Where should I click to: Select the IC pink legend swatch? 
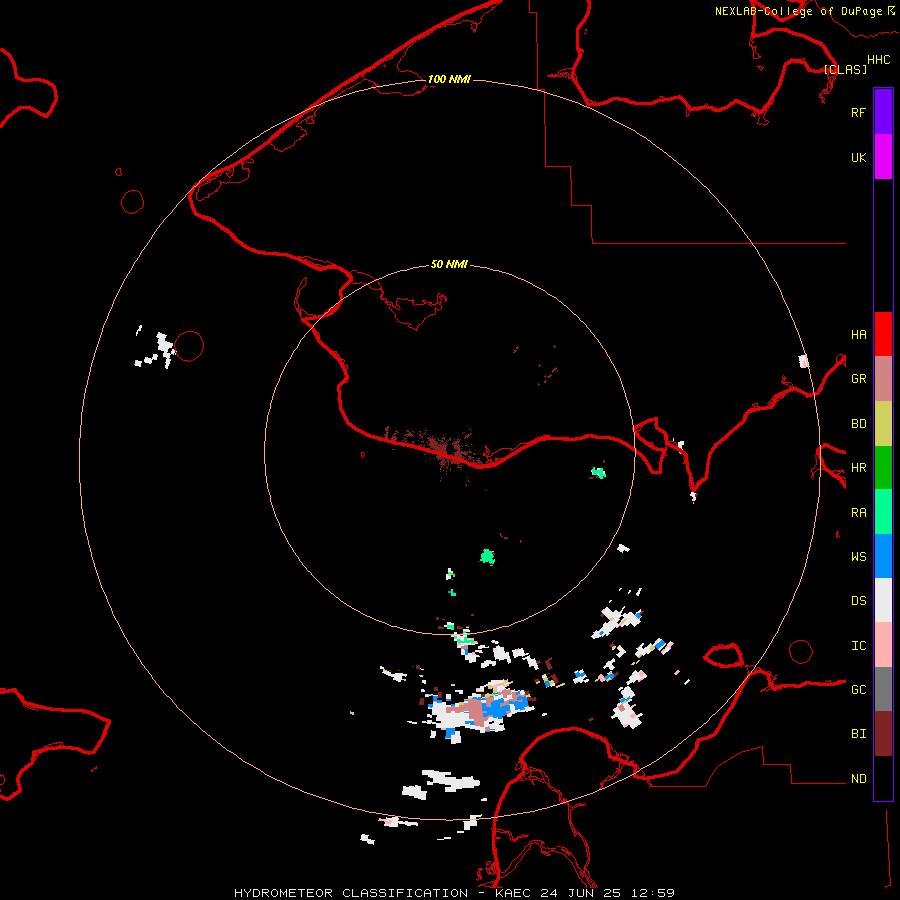pos(883,645)
